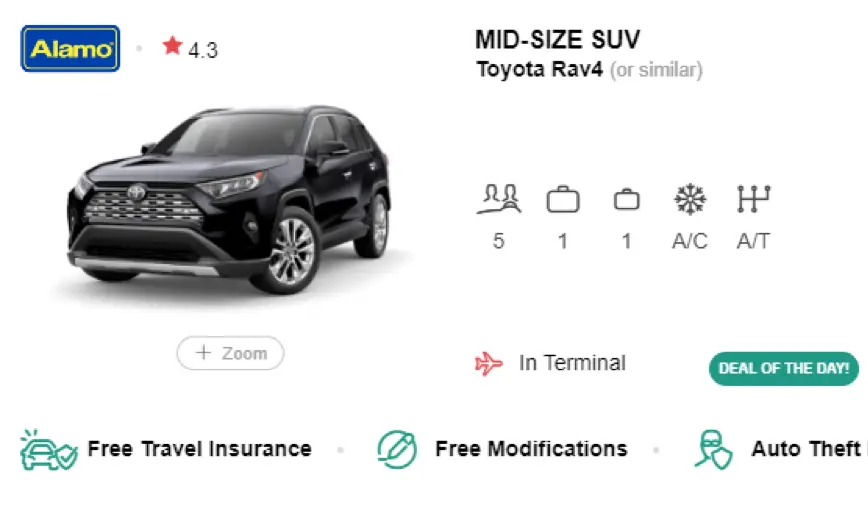Click the red rating star icon

[x=172, y=45]
